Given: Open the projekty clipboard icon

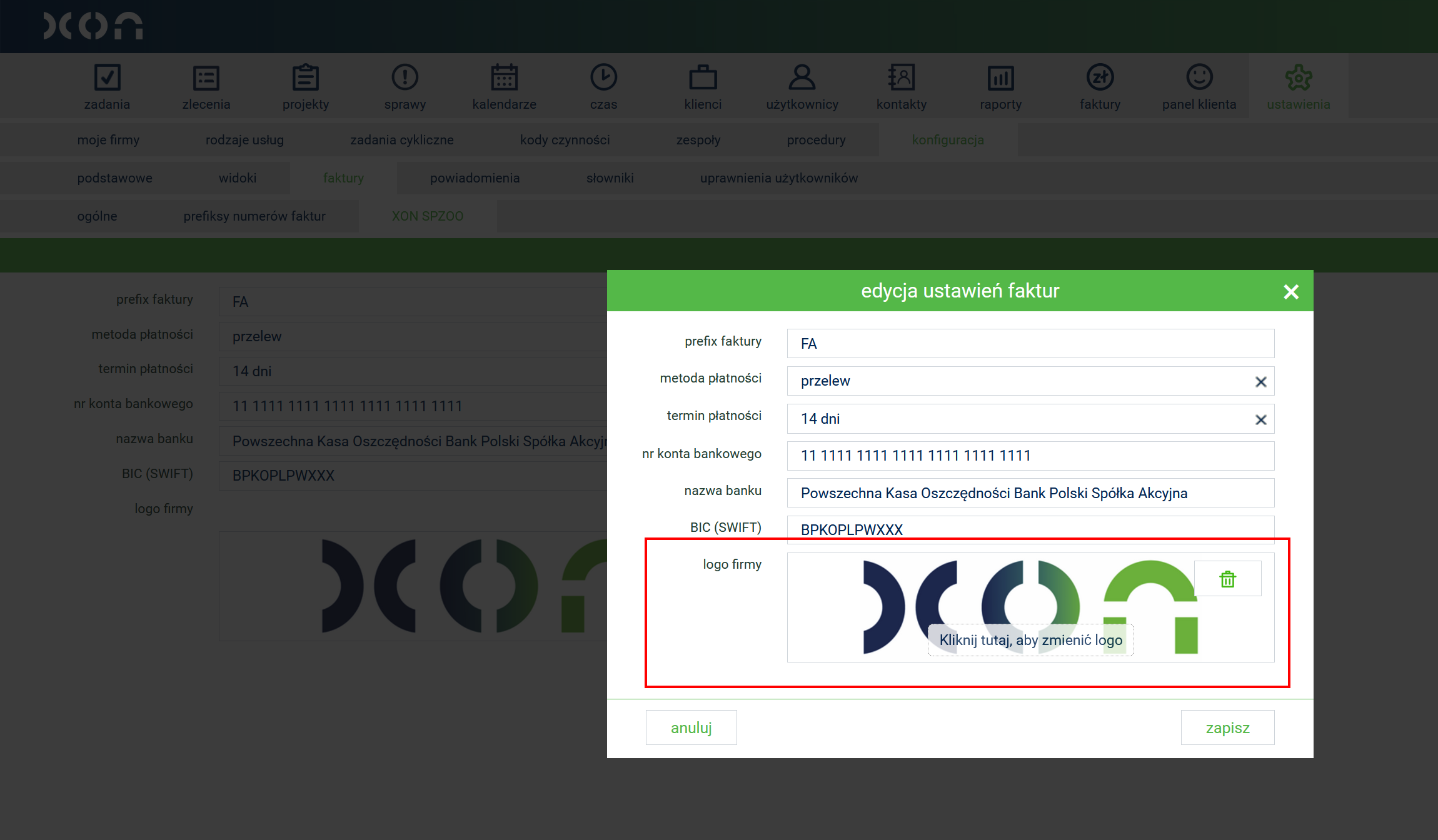Looking at the screenshot, I should 306,78.
